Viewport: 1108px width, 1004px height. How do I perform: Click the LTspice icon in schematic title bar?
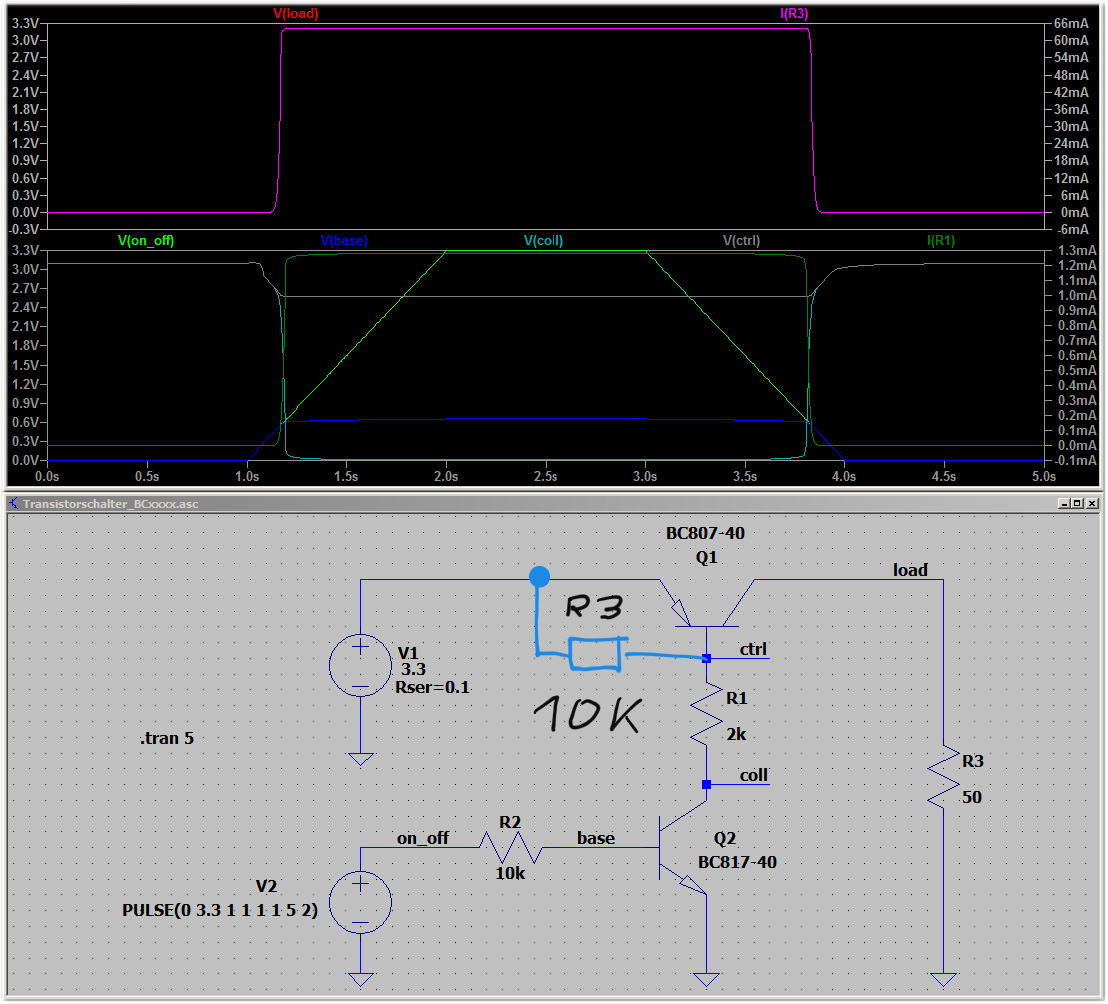13,503
